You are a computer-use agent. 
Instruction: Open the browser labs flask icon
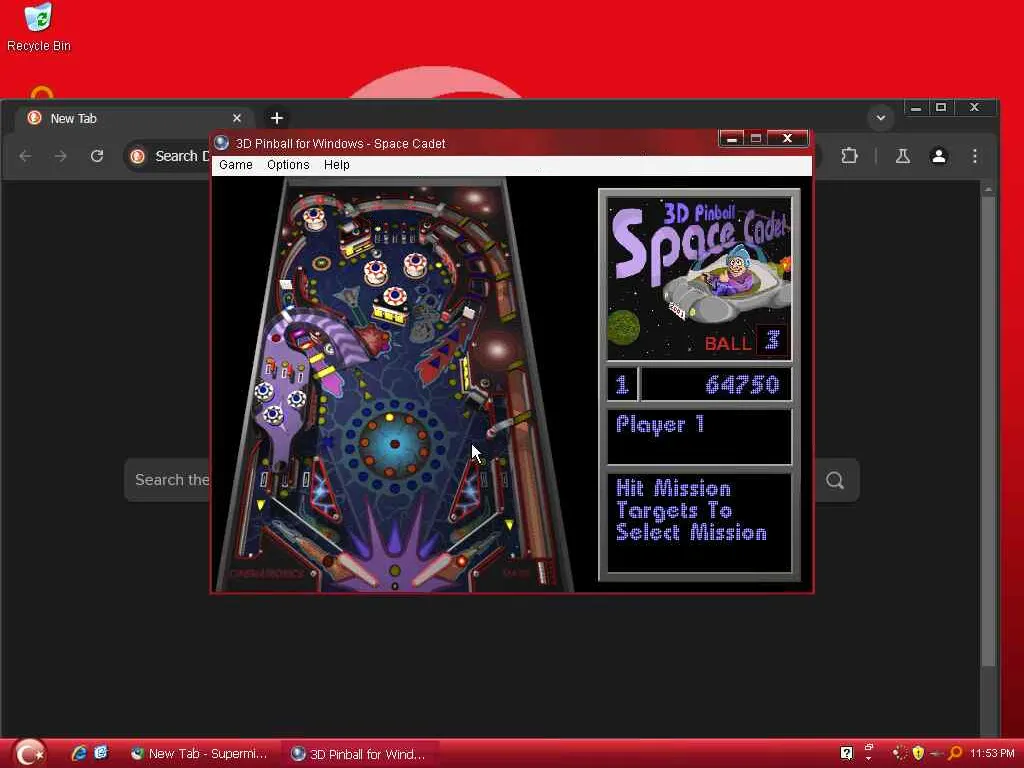(903, 156)
